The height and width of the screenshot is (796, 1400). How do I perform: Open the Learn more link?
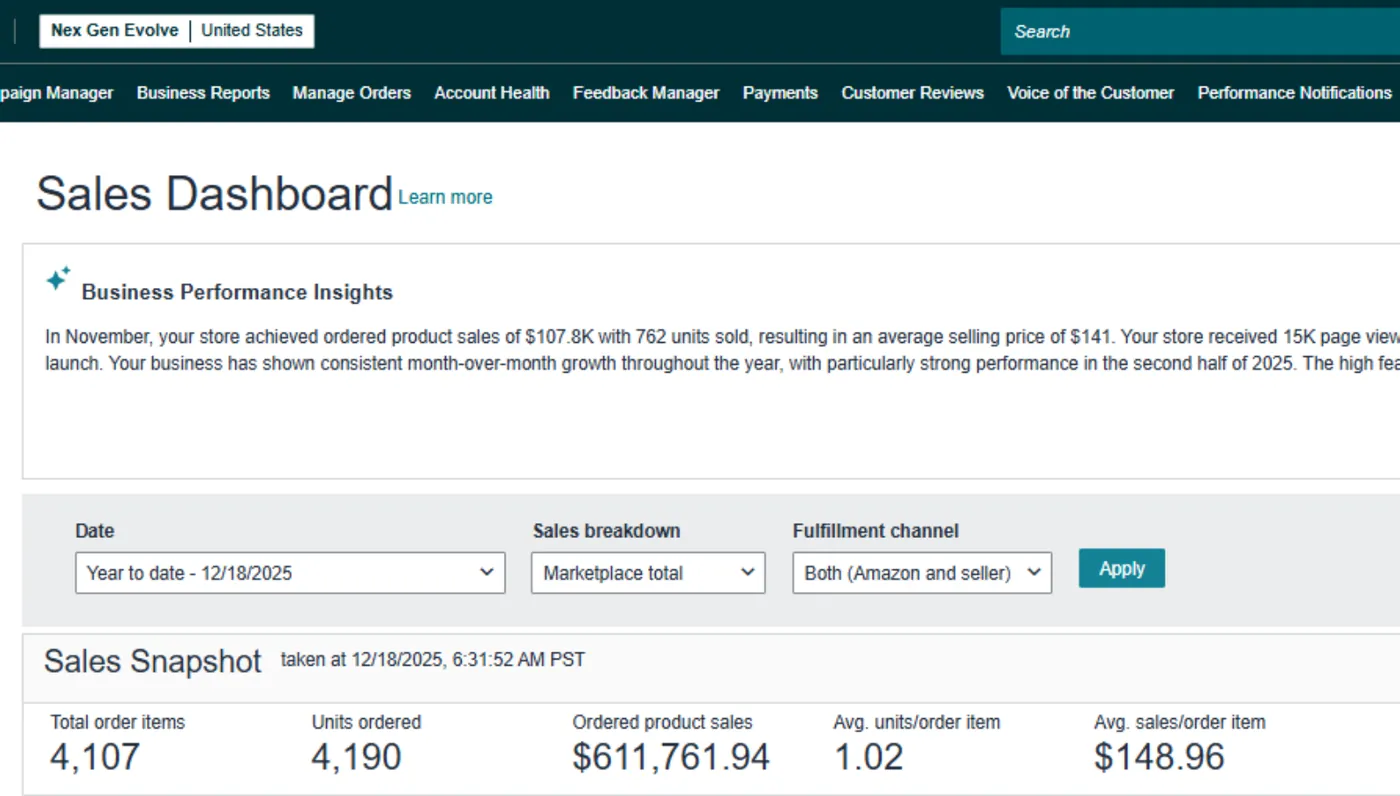click(445, 197)
